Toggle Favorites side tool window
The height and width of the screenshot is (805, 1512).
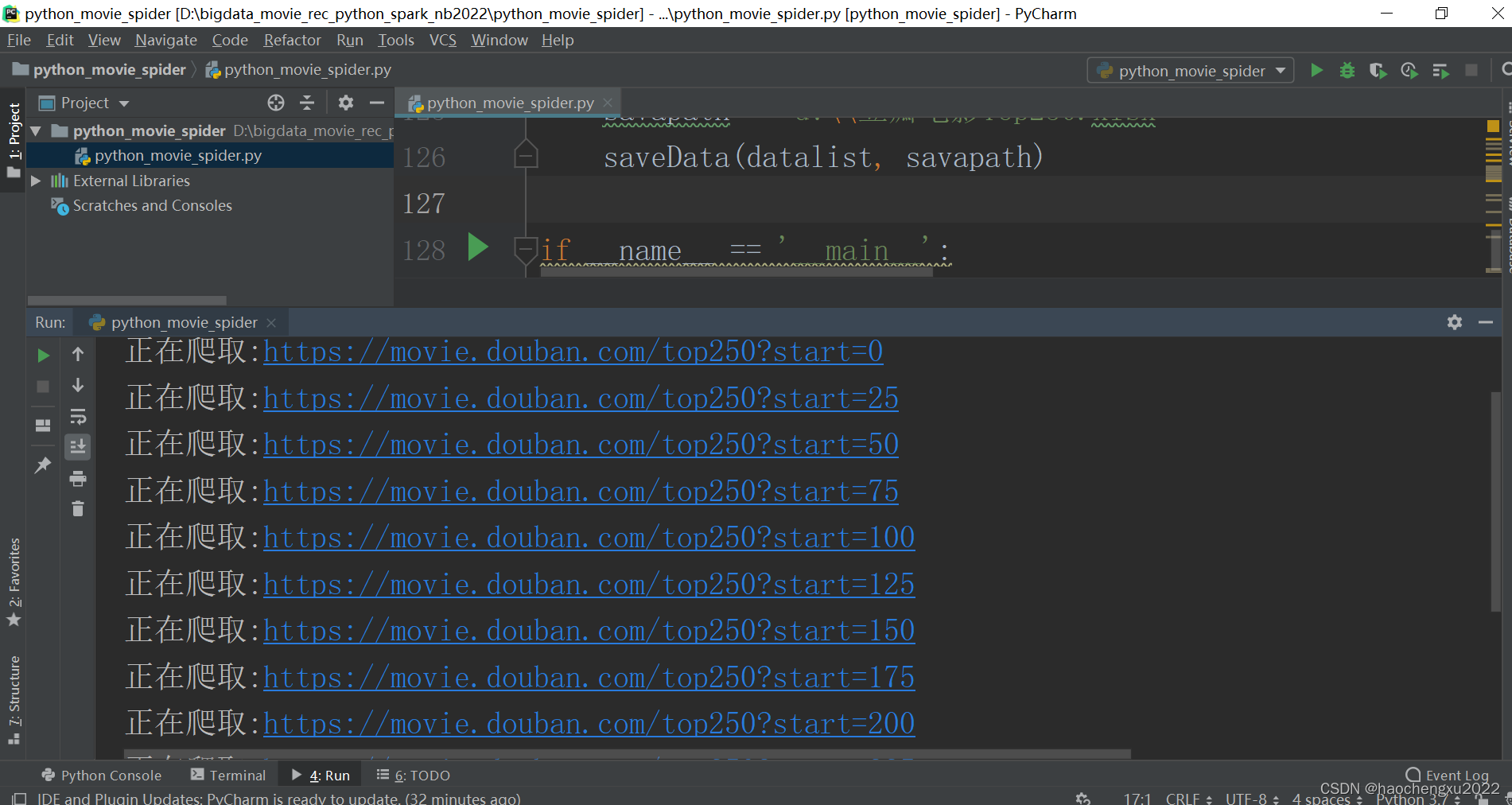tap(14, 582)
